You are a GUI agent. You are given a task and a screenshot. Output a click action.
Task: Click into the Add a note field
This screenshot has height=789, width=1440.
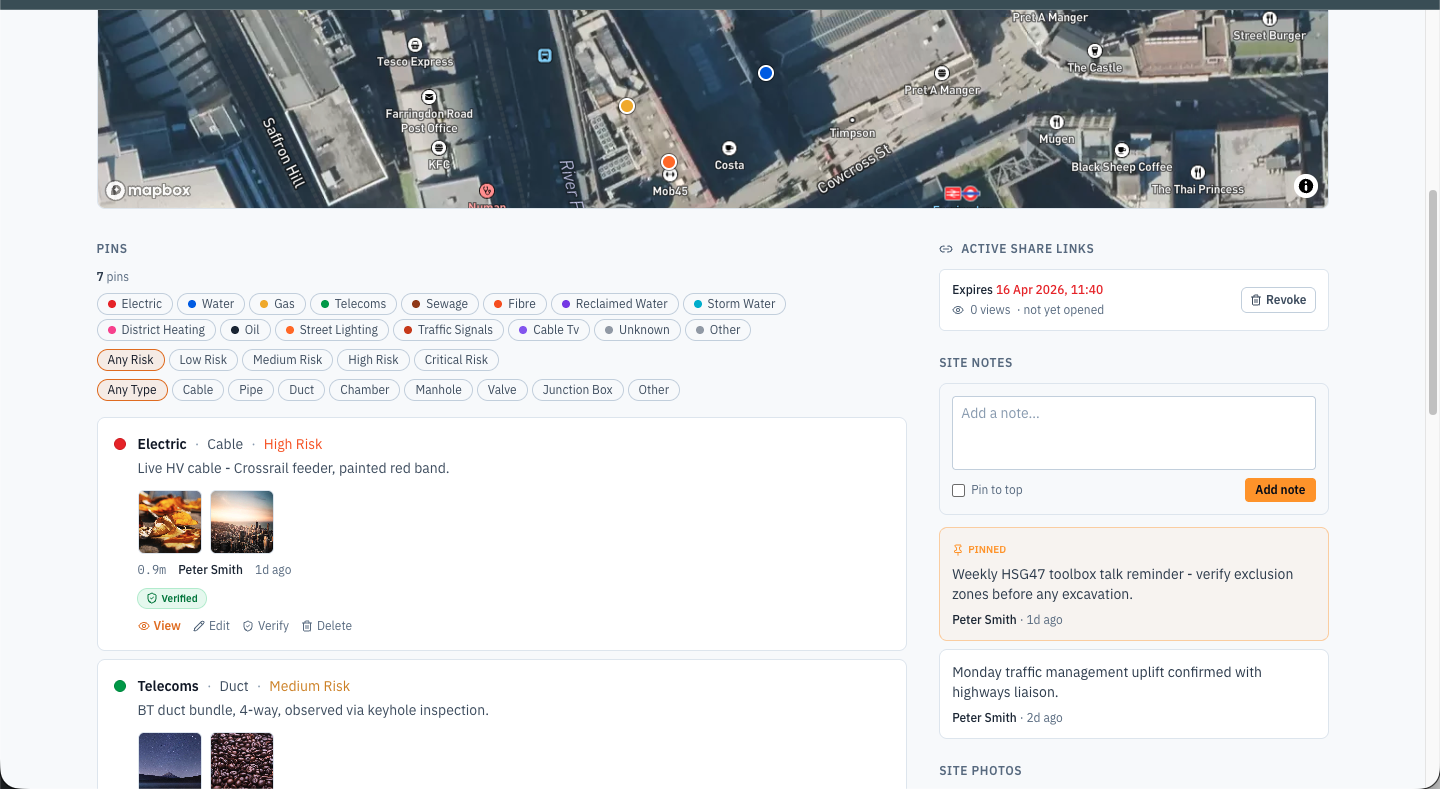click(x=1133, y=430)
